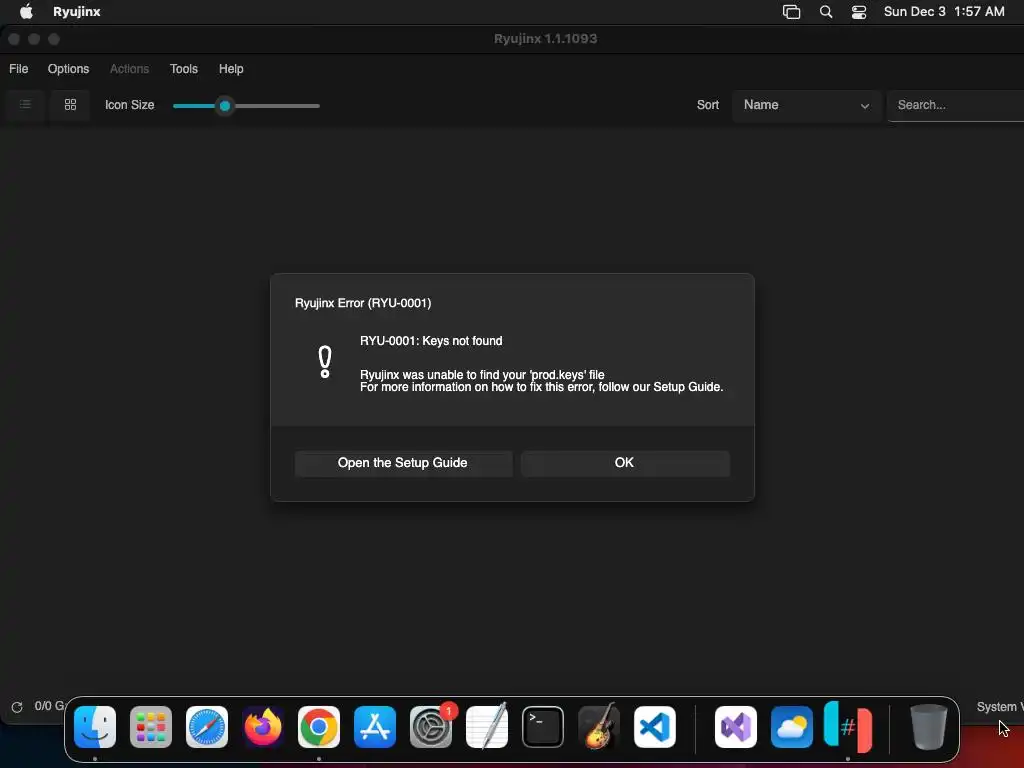Screen dimensions: 1024x768
Task: Open TextEdit from the dock
Action: click(487, 727)
